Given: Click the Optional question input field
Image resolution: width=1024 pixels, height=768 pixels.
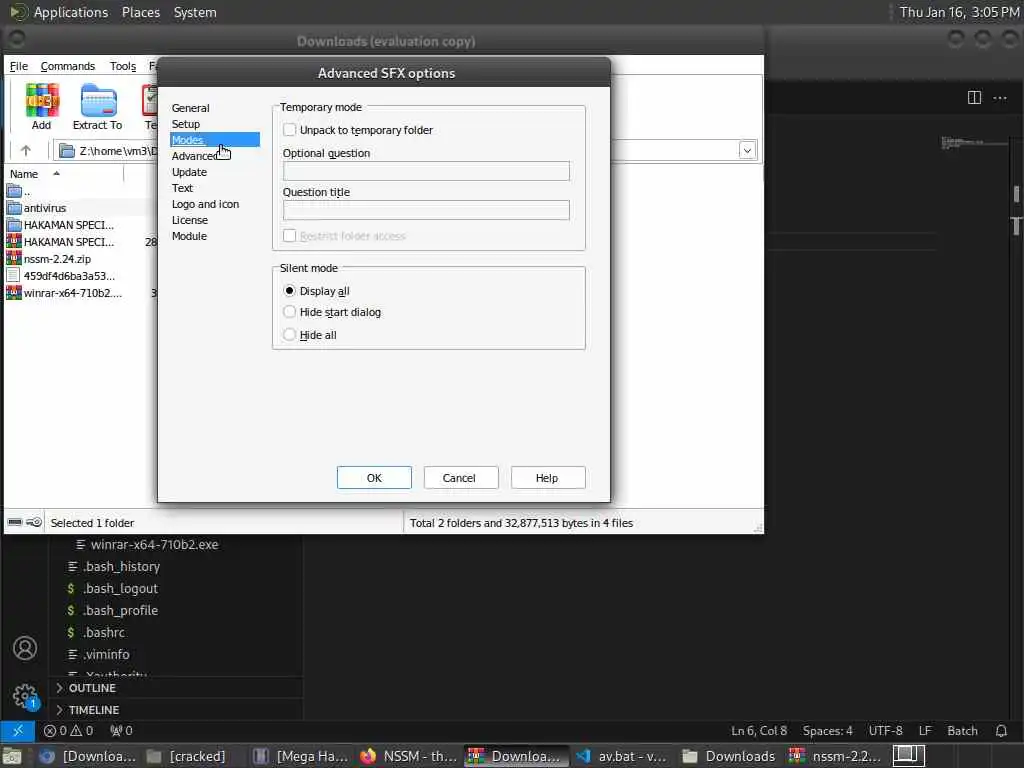Looking at the screenshot, I should (426, 171).
